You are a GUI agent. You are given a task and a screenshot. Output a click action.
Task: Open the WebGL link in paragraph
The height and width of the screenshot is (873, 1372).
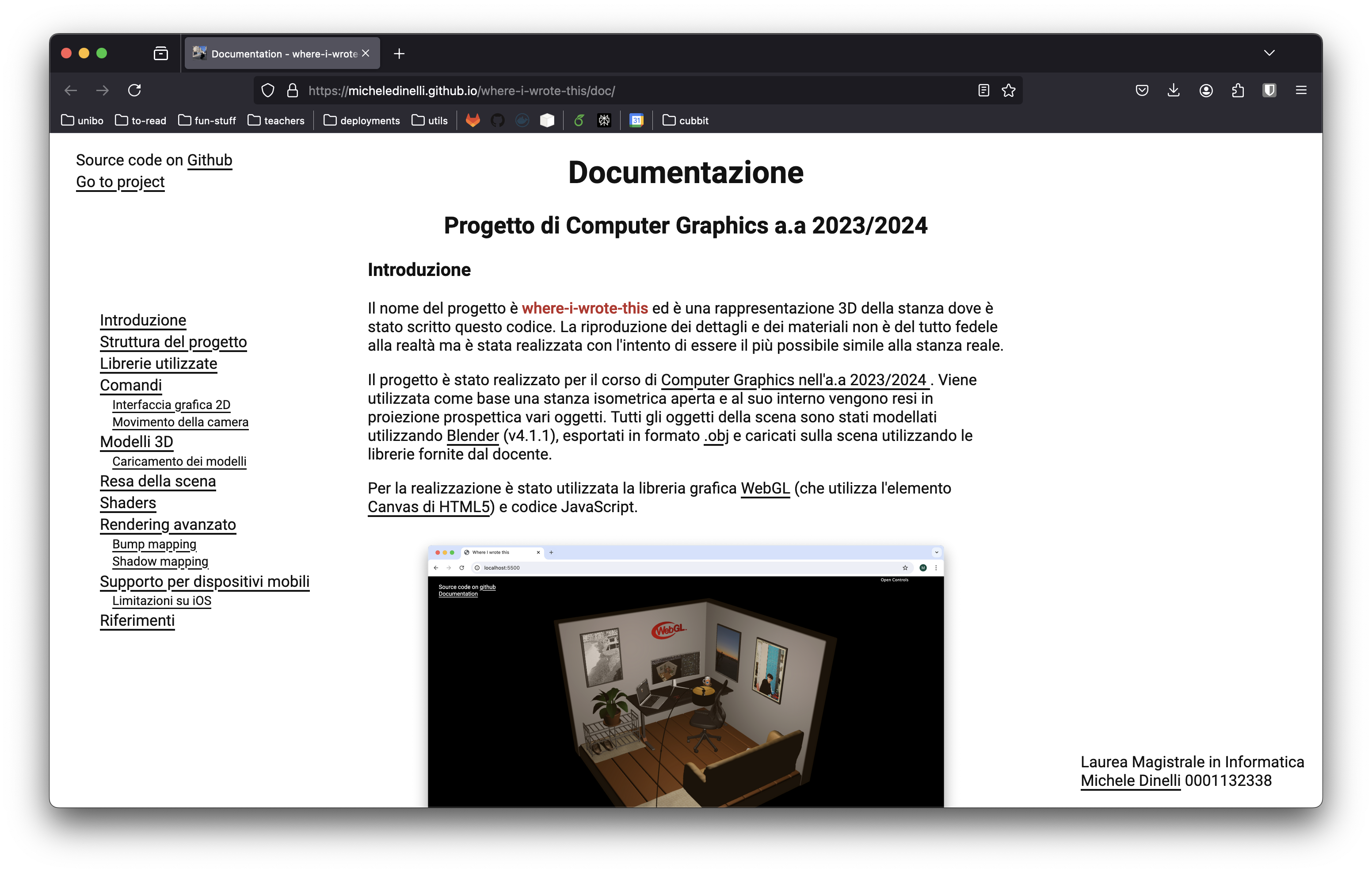pos(765,489)
